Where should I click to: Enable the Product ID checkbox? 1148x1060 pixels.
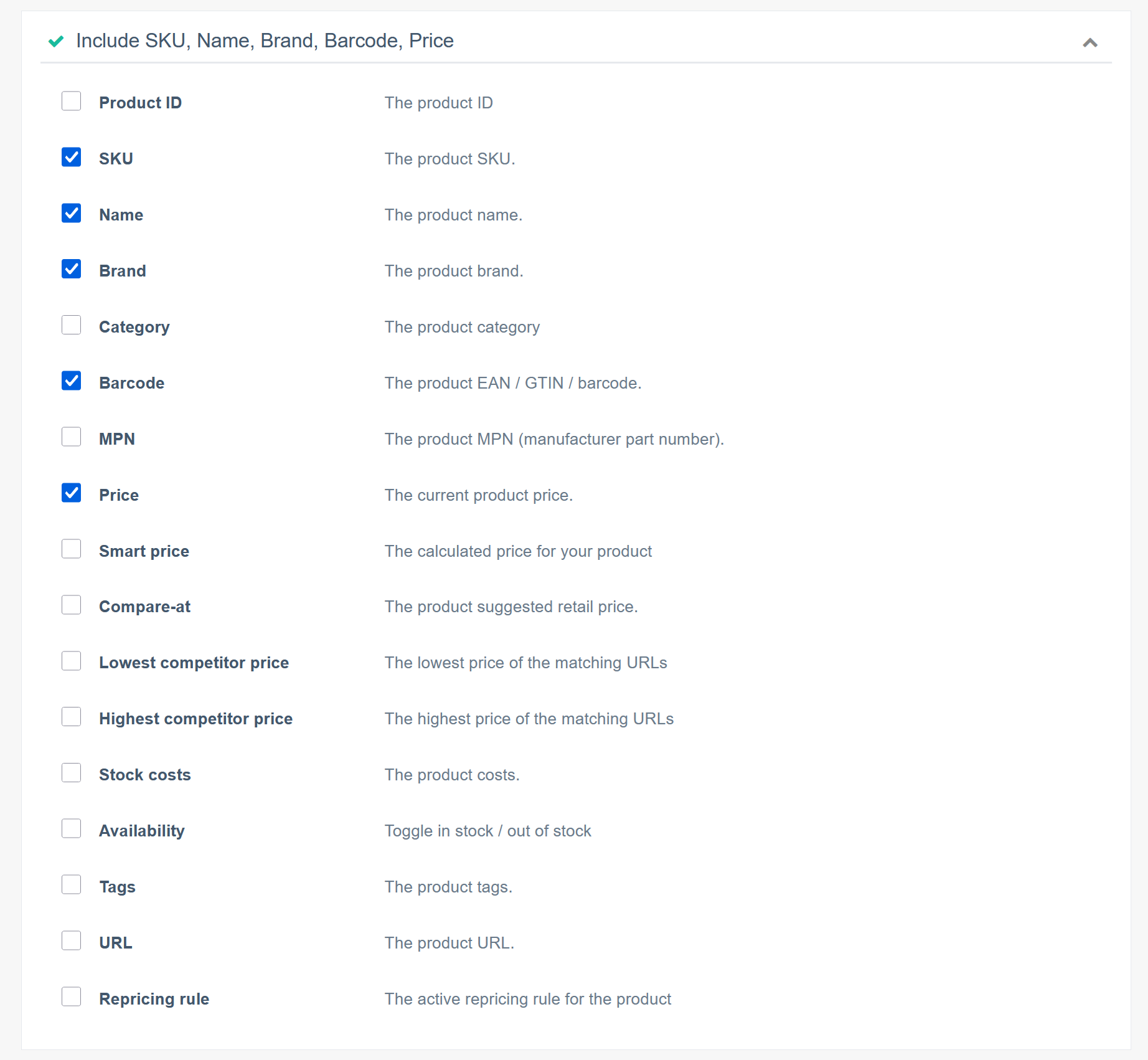point(72,101)
